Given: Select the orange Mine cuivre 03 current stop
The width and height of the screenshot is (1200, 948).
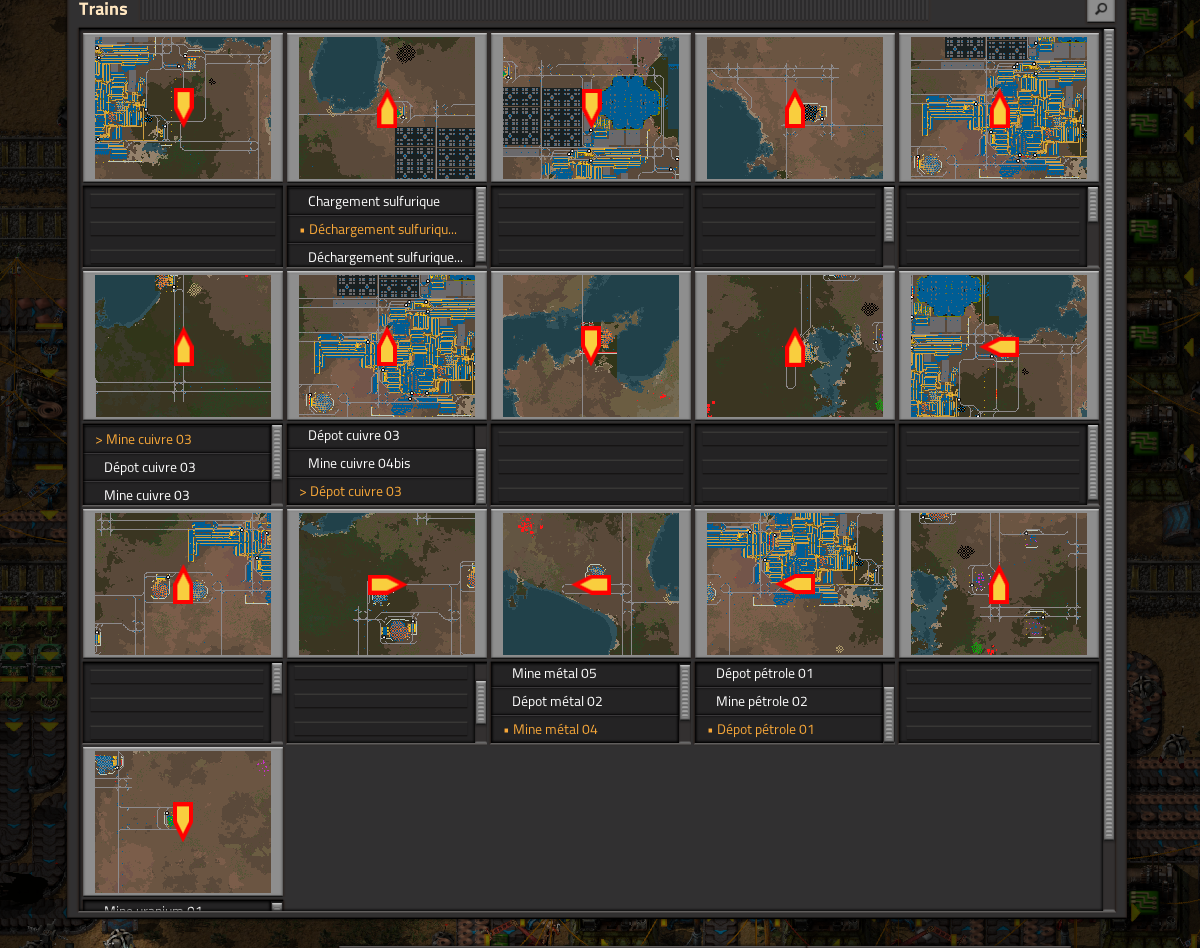Looking at the screenshot, I should (177, 439).
